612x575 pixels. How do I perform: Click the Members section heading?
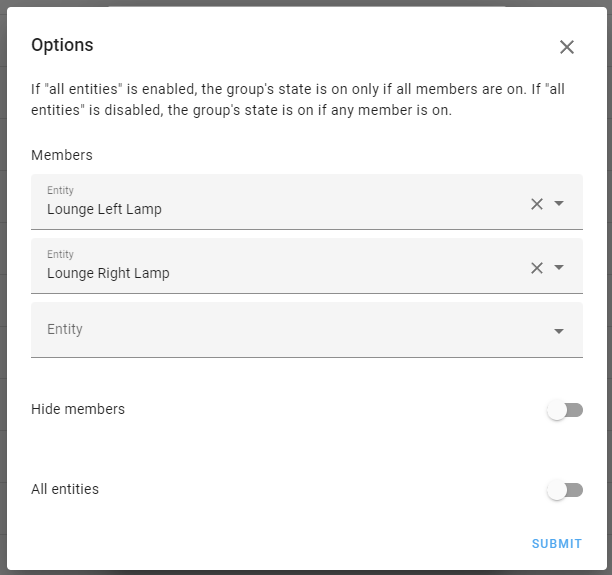(x=62, y=155)
